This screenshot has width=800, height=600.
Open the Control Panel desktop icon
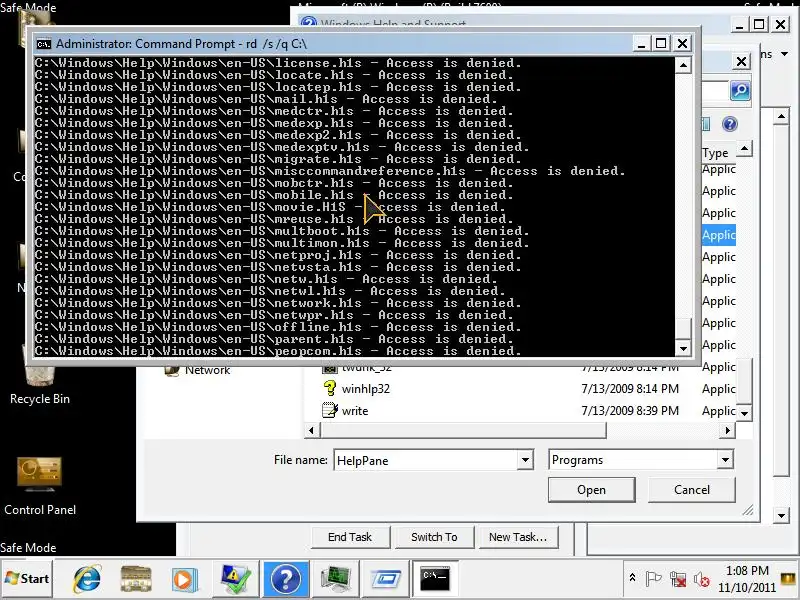coord(40,486)
